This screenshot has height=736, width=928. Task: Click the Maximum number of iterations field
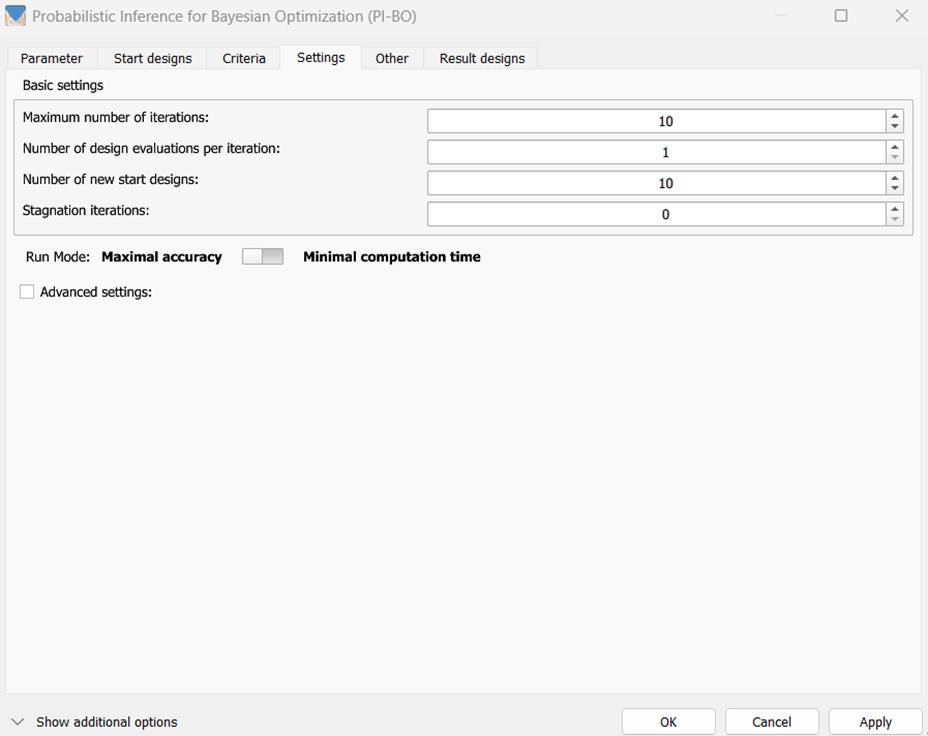click(x=656, y=121)
